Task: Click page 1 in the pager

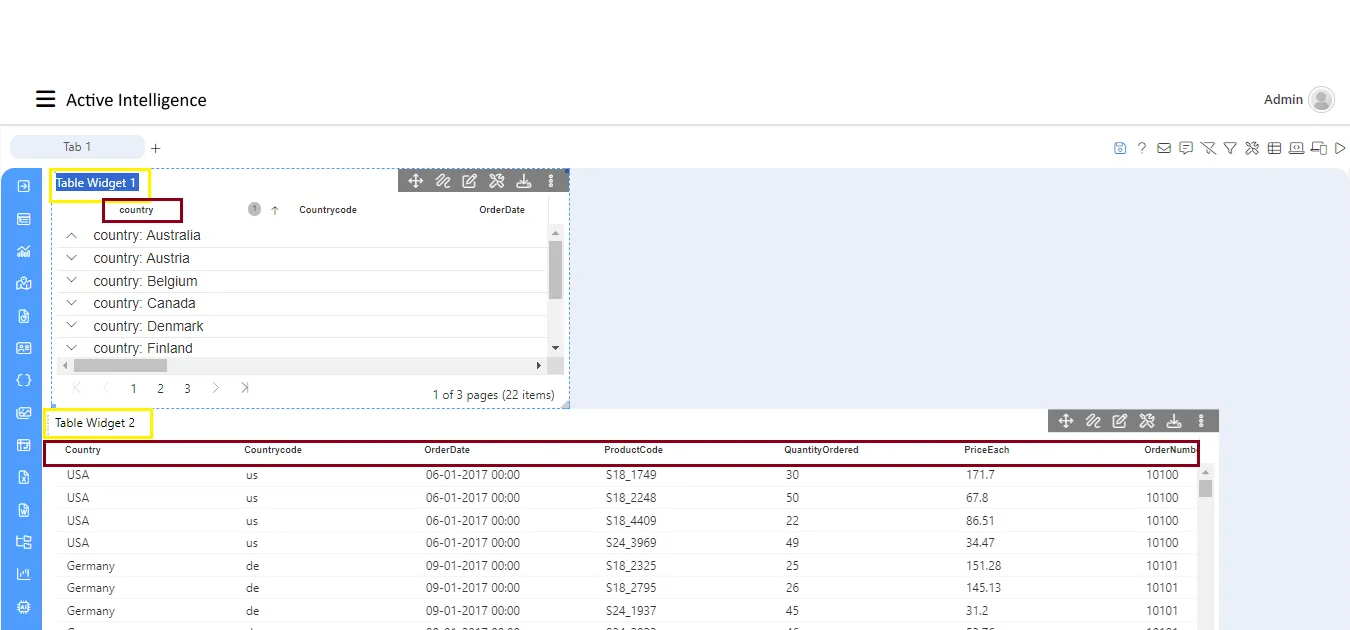Action: pyautogui.click(x=133, y=388)
